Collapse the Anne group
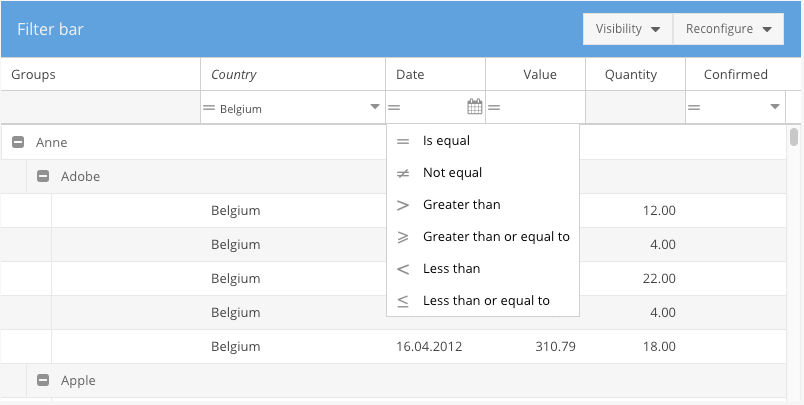This screenshot has height=405, width=804. 18,143
